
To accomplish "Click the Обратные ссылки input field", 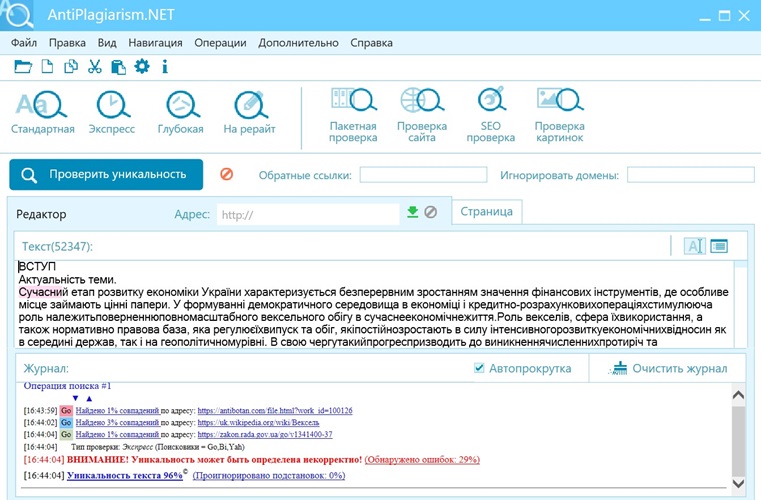I will pyautogui.click(x=423, y=175).
